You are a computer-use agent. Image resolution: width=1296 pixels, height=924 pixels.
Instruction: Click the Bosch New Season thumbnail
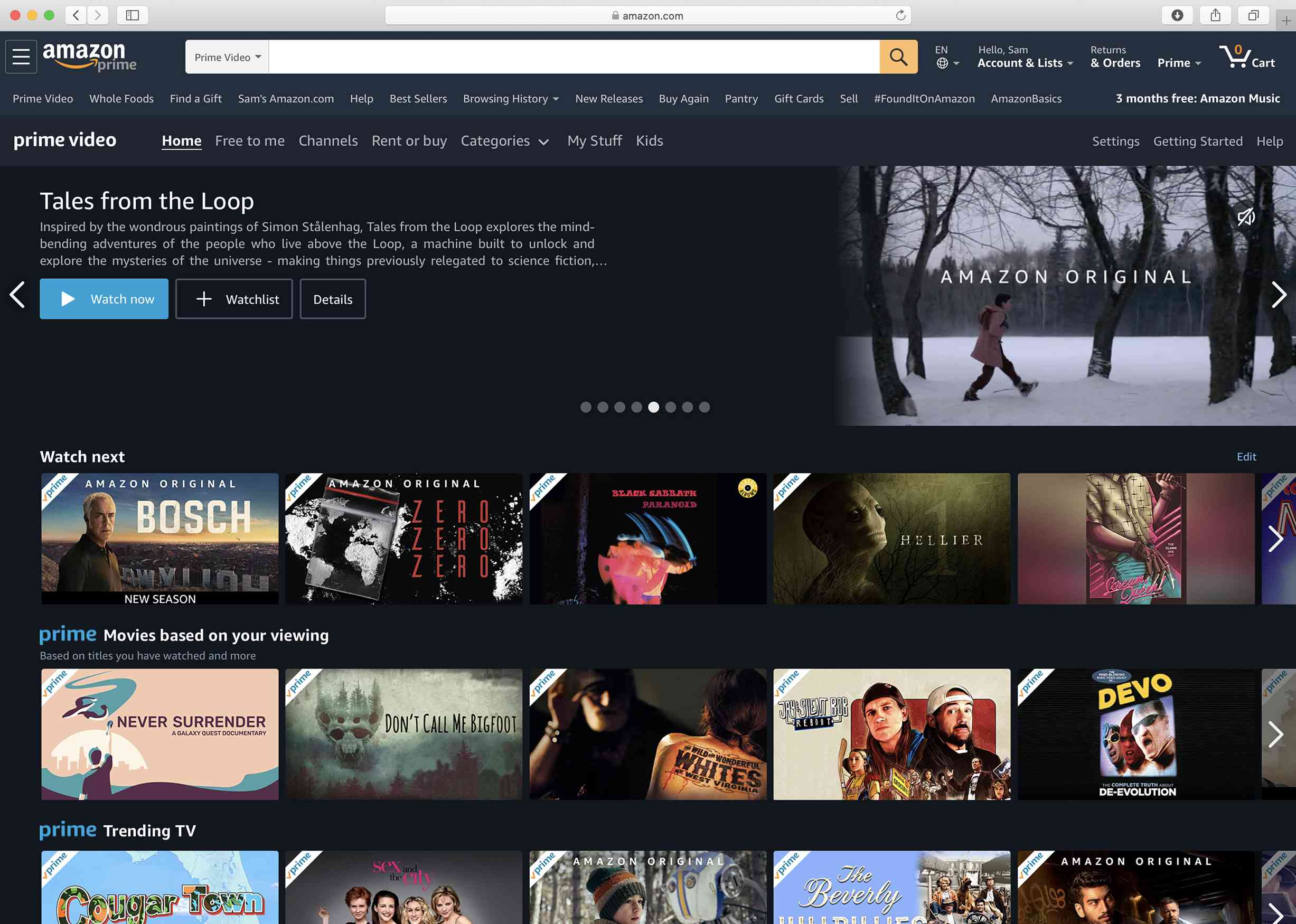pos(159,538)
